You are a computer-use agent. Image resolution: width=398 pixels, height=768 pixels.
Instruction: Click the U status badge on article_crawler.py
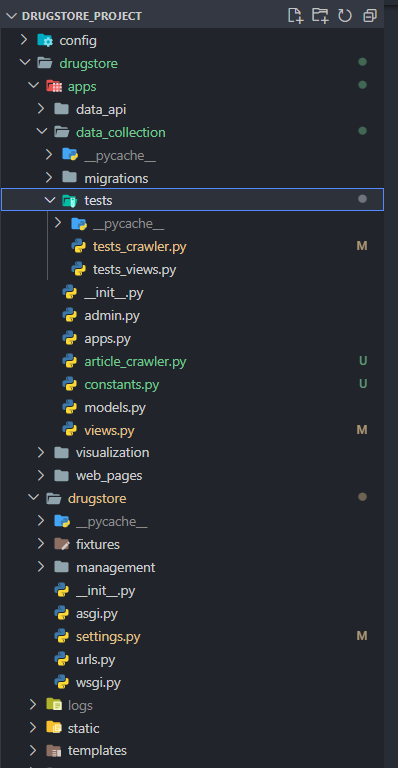(363, 361)
